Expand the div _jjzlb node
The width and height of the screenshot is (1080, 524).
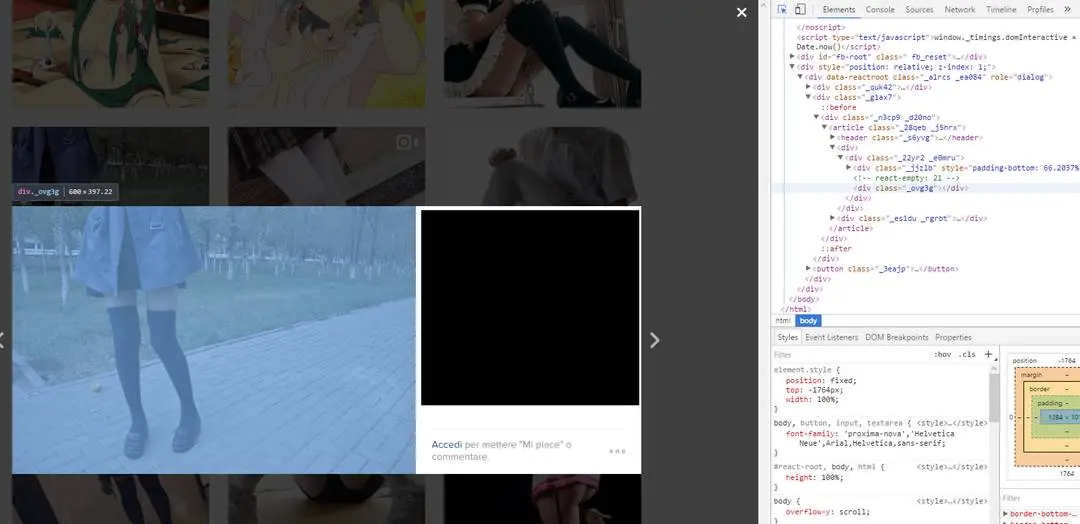849,168
